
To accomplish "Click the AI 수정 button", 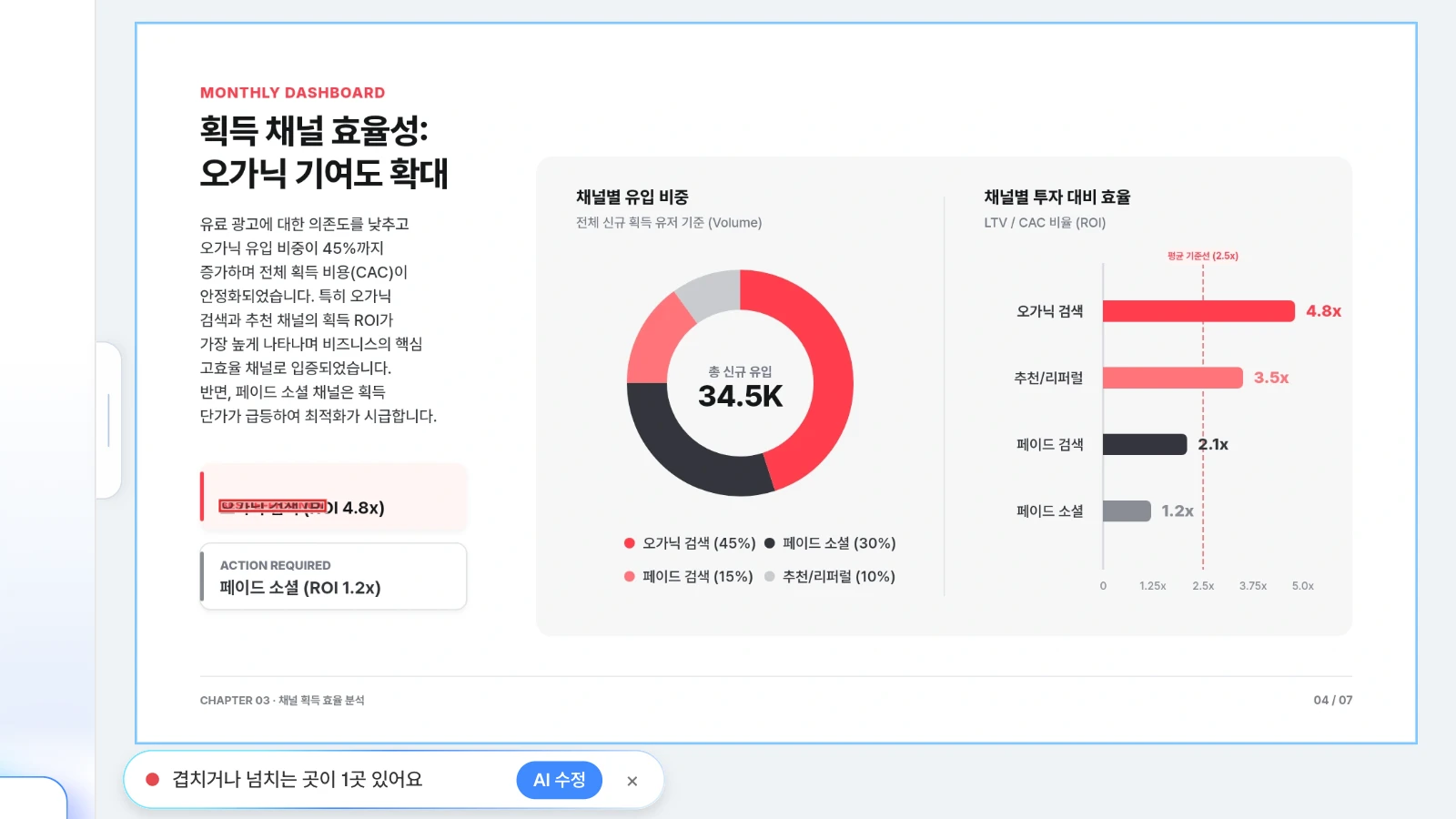I will point(559,780).
